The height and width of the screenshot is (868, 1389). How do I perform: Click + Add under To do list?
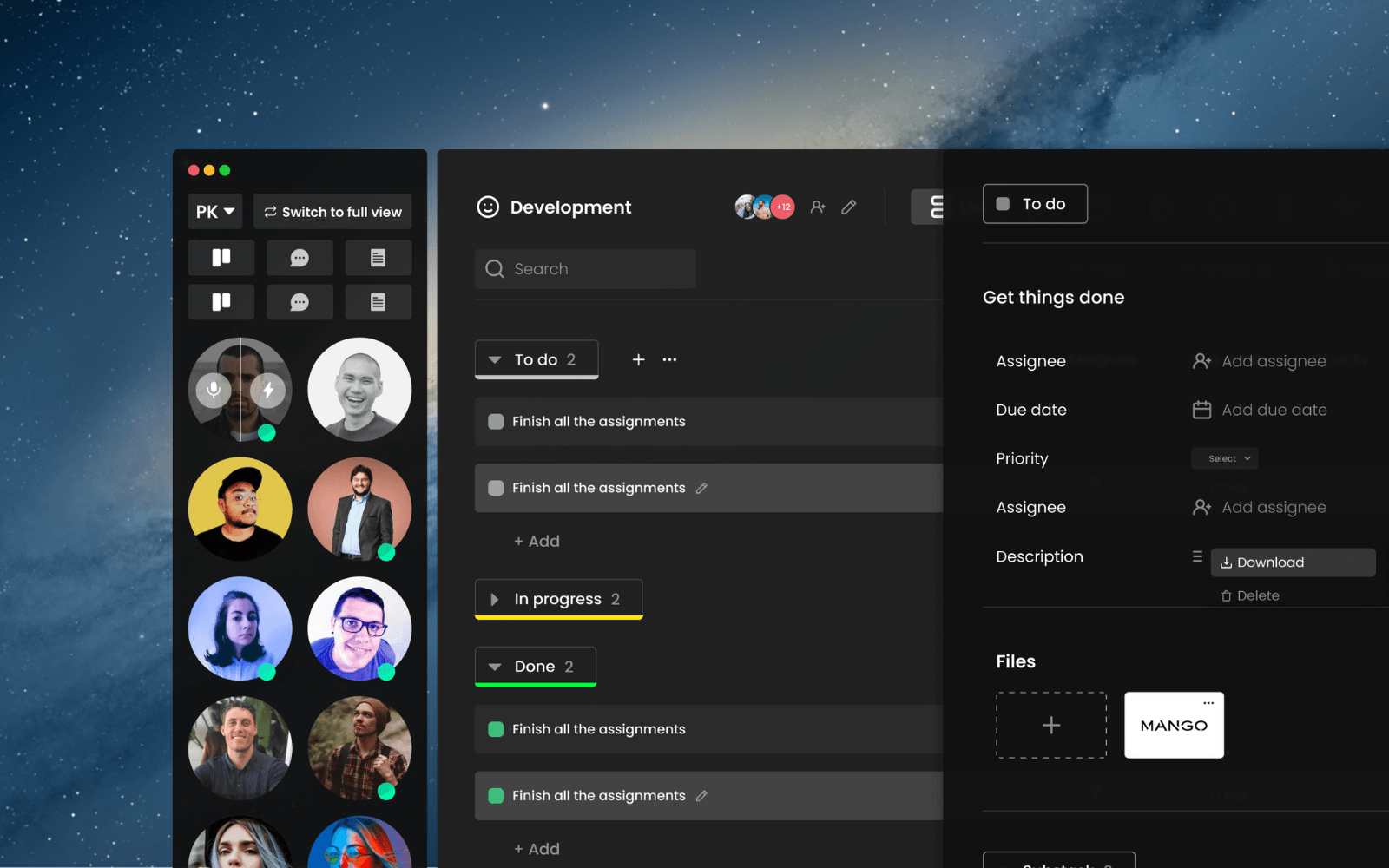(537, 541)
